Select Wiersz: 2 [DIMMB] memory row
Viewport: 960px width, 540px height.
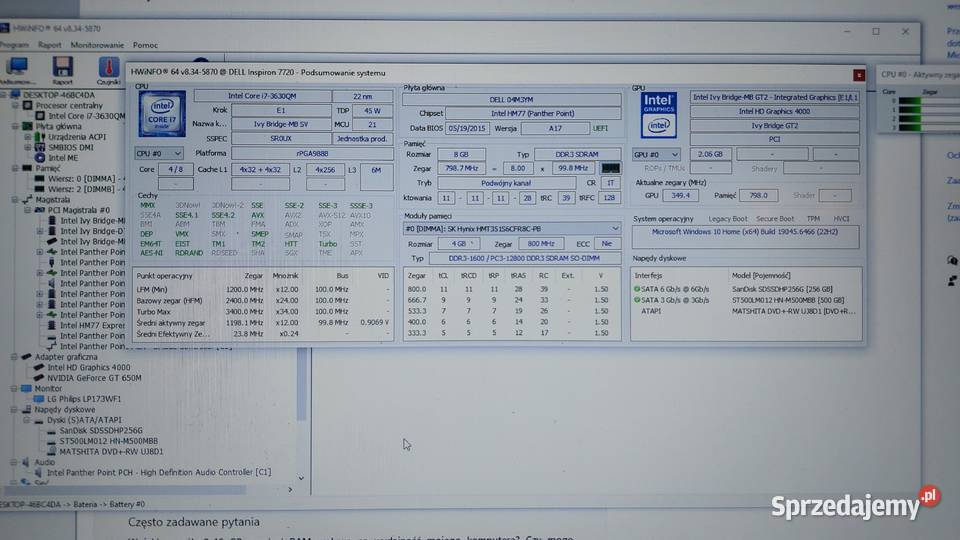click(81, 189)
